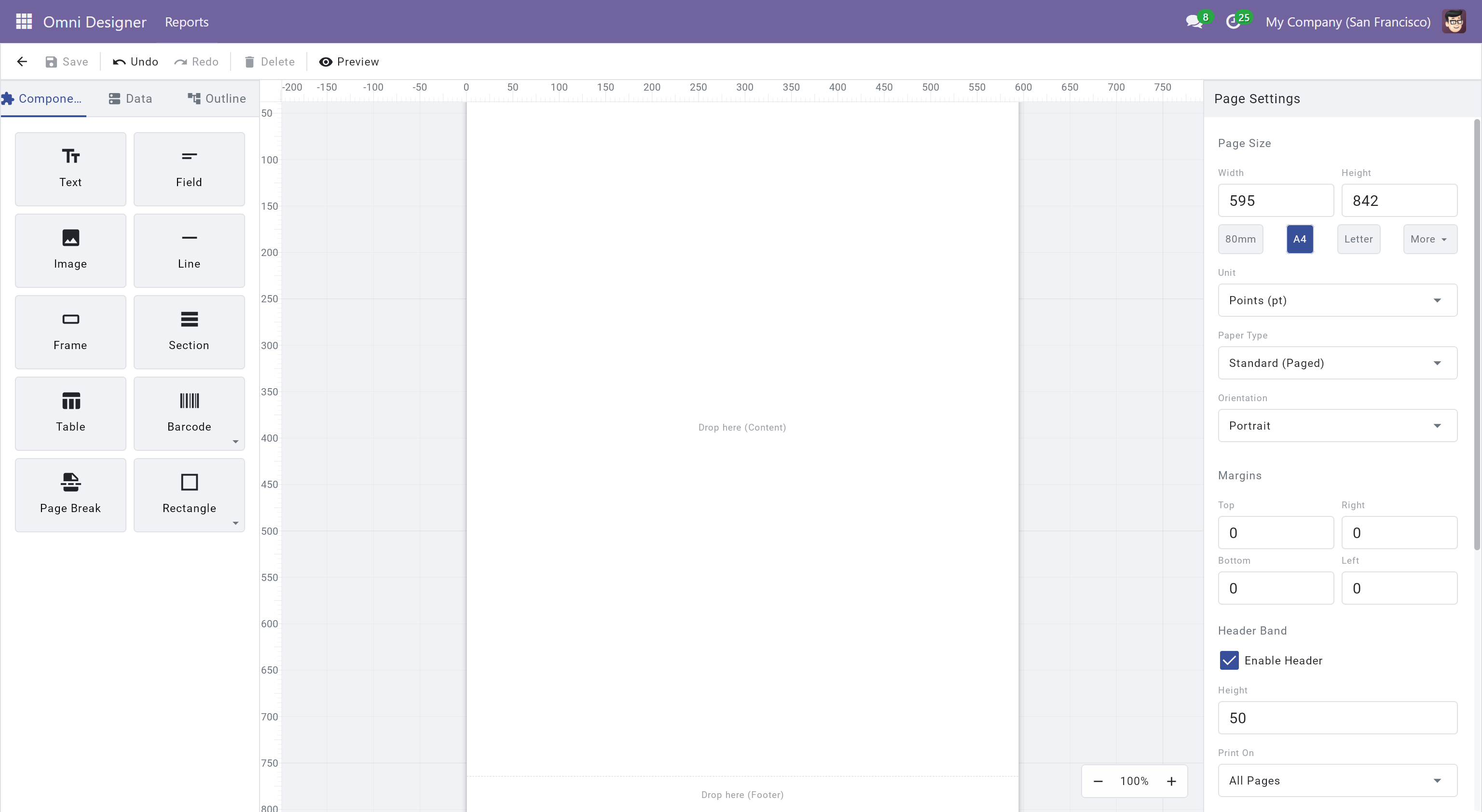This screenshot has height=812, width=1482.
Task: Select the Field component
Action: (189, 168)
